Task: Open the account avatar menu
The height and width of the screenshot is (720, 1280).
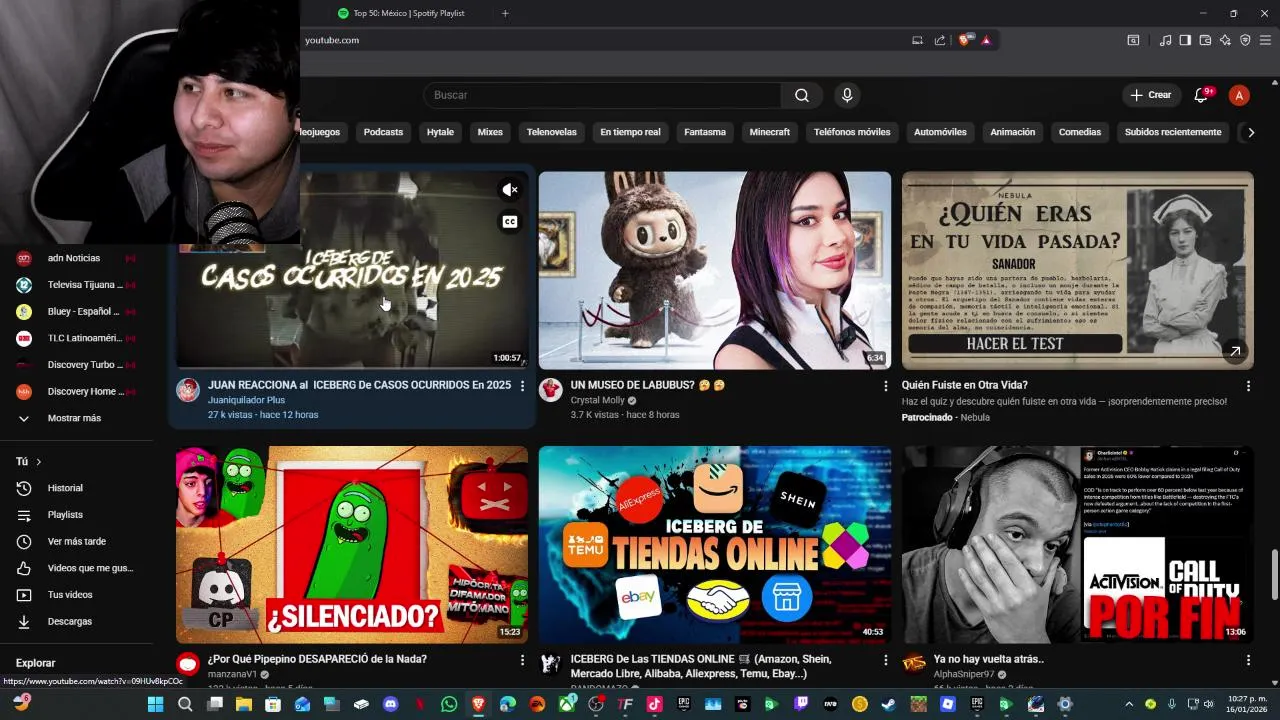Action: point(1239,95)
